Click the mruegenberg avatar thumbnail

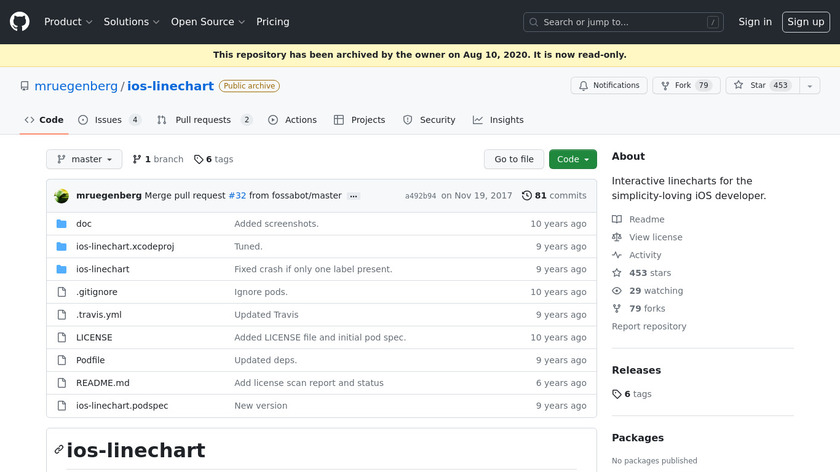click(62, 196)
